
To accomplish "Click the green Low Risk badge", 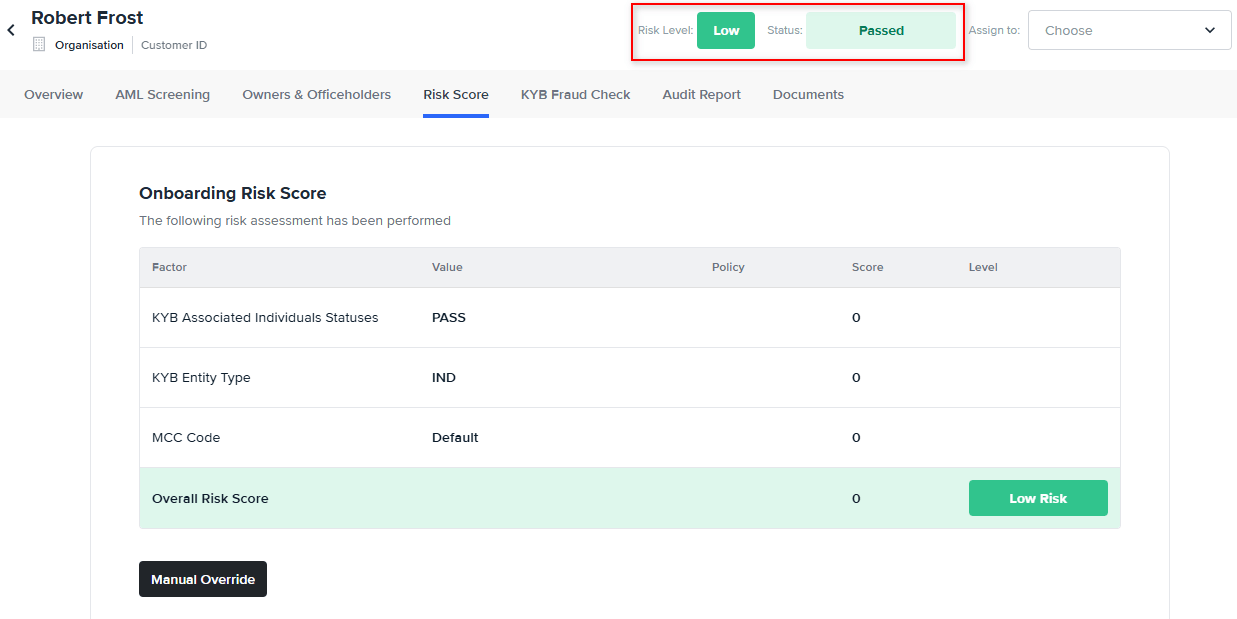I will (1037, 498).
